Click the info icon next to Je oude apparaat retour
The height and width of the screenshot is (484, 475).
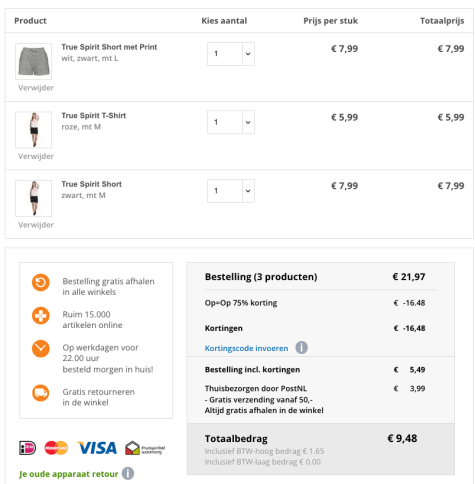(x=128, y=473)
